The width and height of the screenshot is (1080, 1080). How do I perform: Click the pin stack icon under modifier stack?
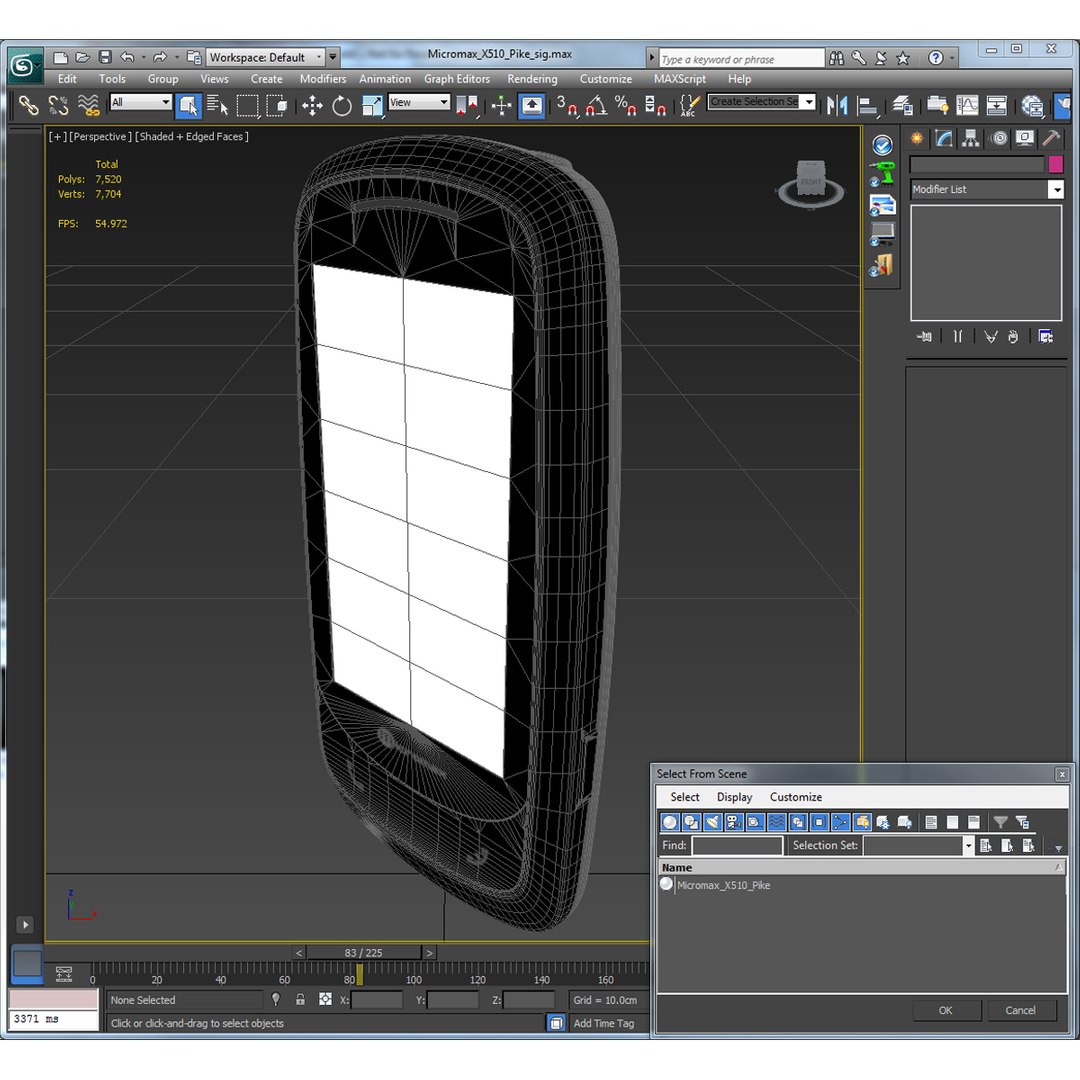click(x=924, y=337)
